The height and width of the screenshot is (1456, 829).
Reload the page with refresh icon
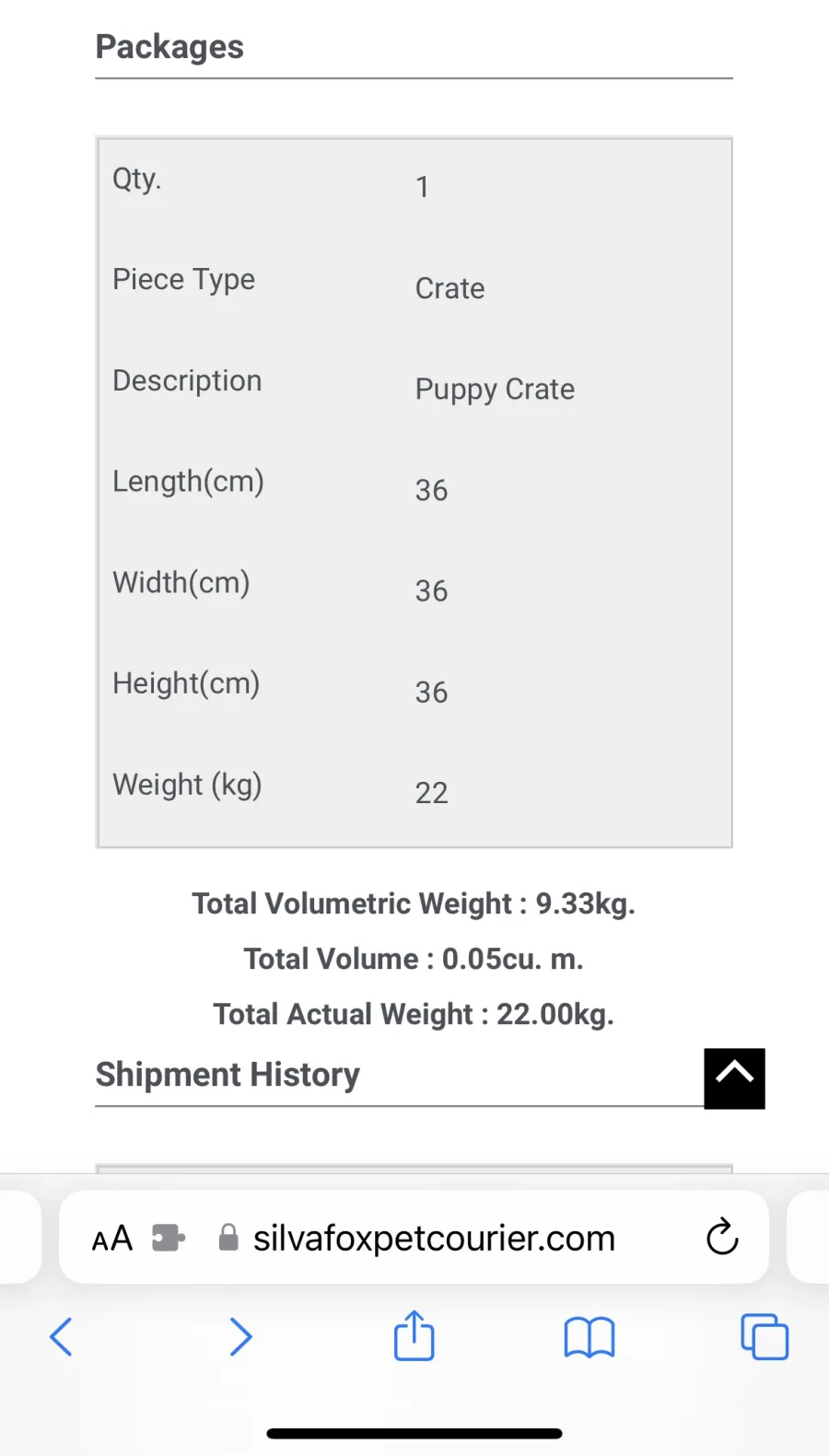click(x=722, y=1237)
